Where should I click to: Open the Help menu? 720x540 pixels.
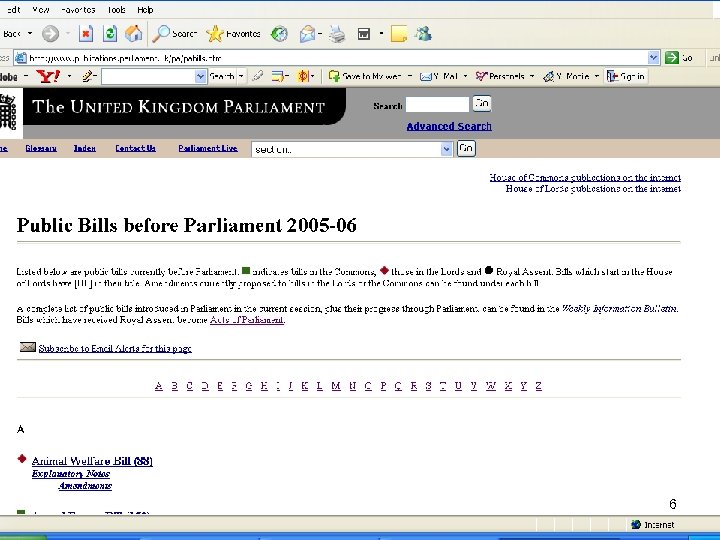pyautogui.click(x=145, y=10)
